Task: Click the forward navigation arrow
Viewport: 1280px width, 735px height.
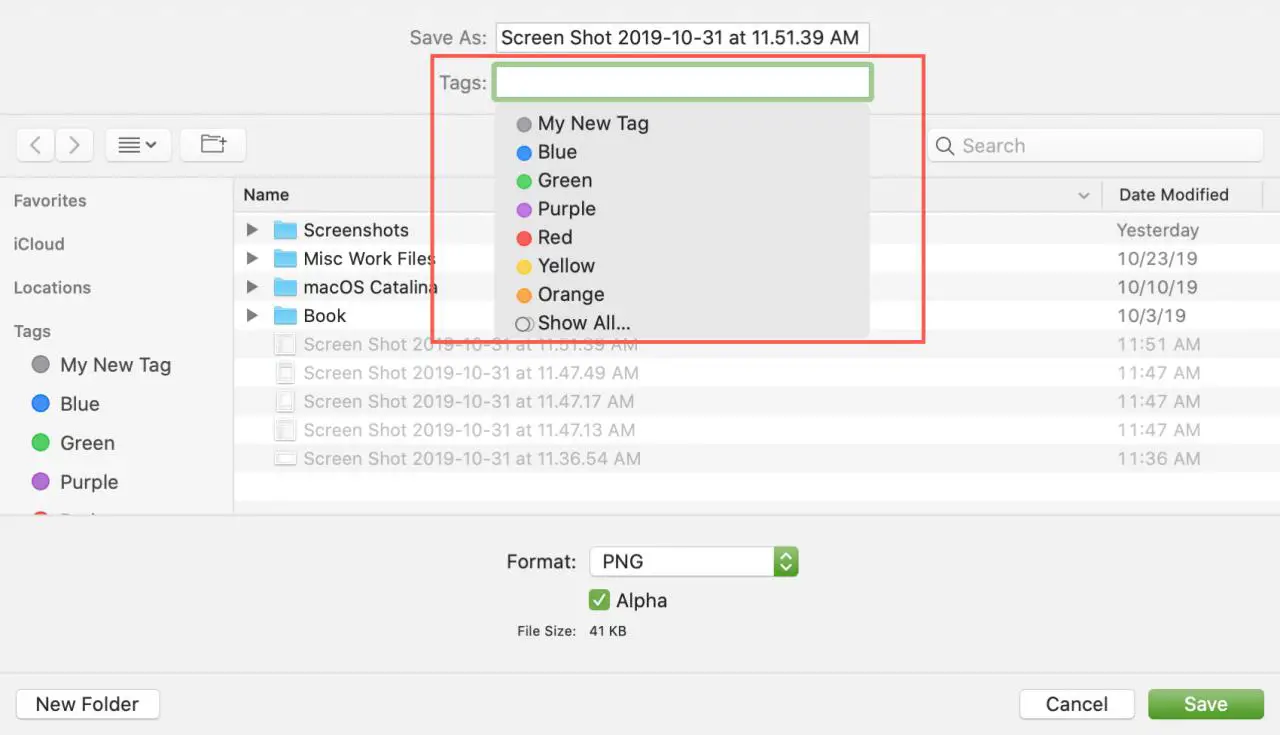Action: (x=75, y=145)
